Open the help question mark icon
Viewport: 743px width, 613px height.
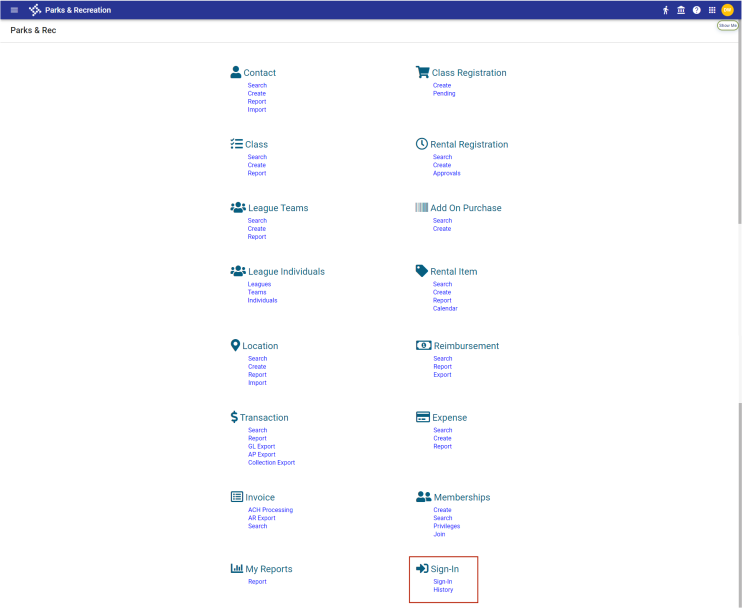click(697, 10)
